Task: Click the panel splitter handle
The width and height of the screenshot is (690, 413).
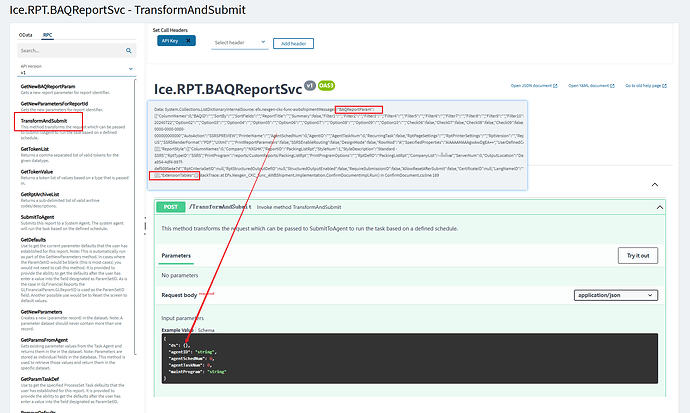Action: (145, 226)
